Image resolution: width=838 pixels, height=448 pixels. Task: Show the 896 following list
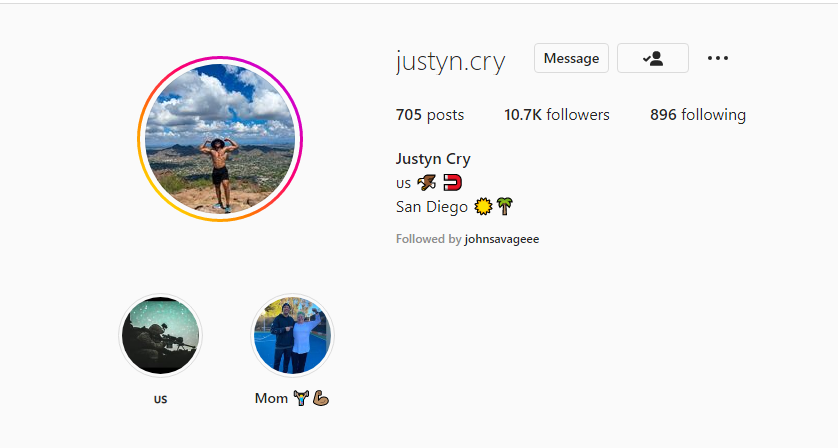coord(697,115)
